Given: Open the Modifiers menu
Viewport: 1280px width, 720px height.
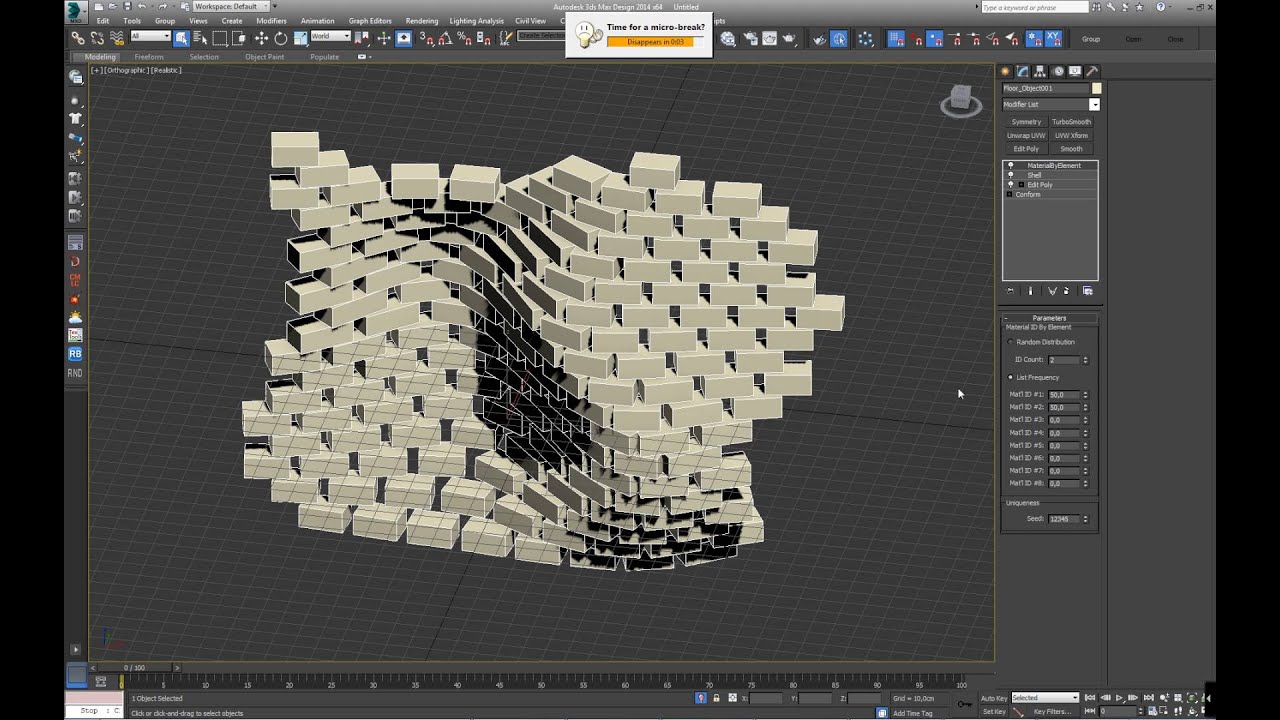Looking at the screenshot, I should (271, 21).
